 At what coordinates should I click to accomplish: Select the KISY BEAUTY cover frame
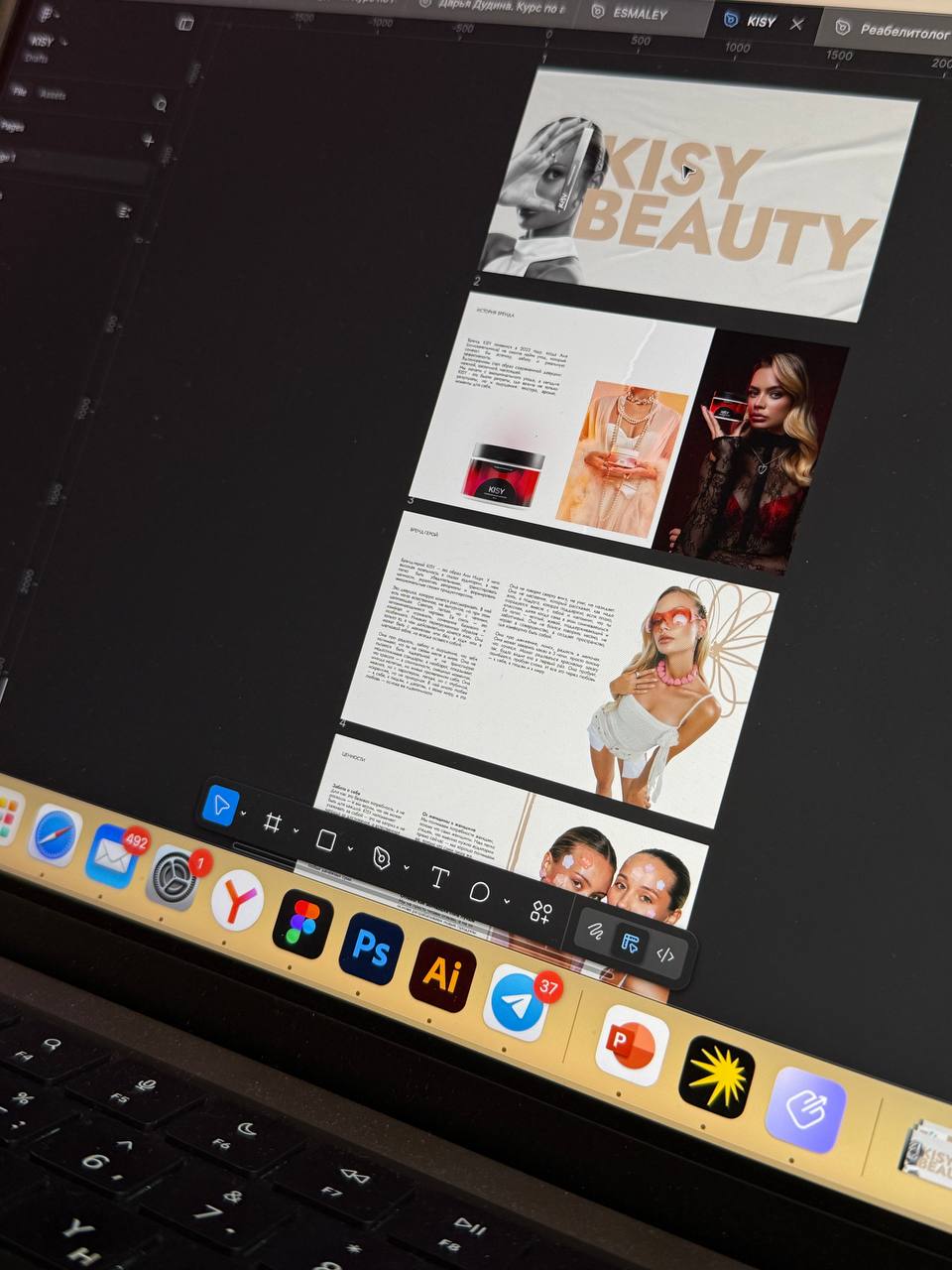[697, 195]
